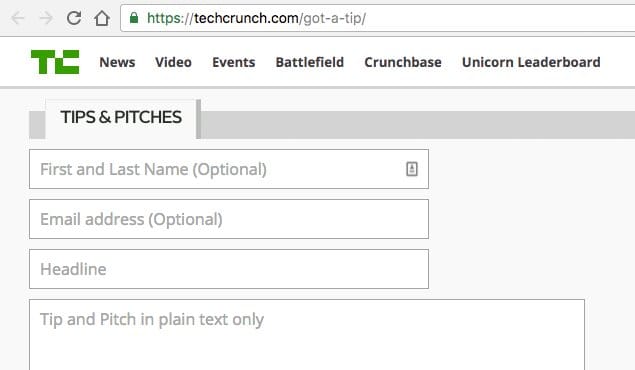Click the browser back arrow
Viewport: 635px width, 370px height.
(x=18, y=18)
